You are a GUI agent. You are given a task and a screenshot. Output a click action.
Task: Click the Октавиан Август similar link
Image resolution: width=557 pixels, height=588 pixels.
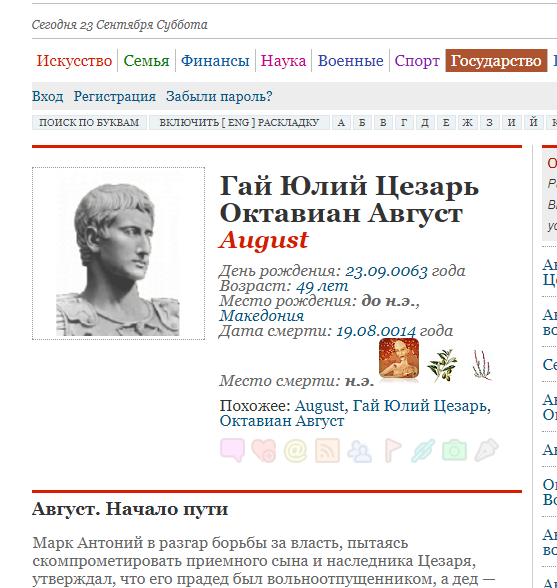(282, 421)
